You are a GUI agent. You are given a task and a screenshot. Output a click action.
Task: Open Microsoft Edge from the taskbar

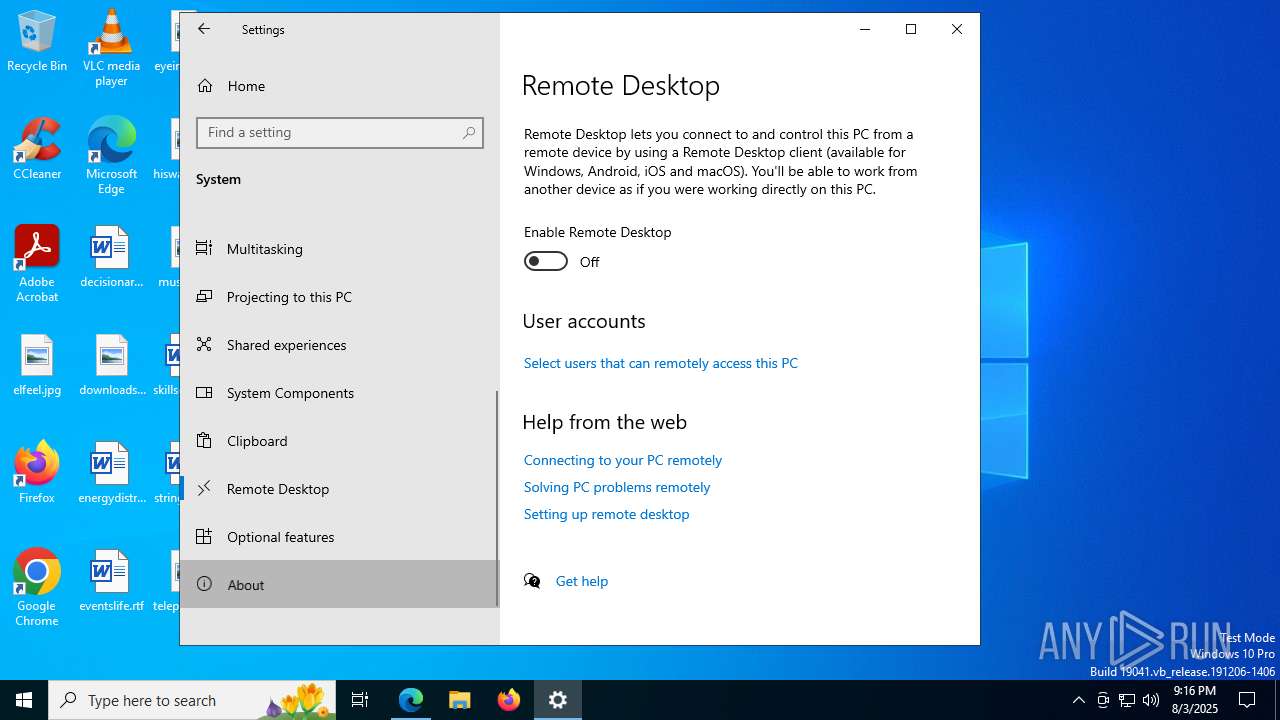(x=411, y=700)
